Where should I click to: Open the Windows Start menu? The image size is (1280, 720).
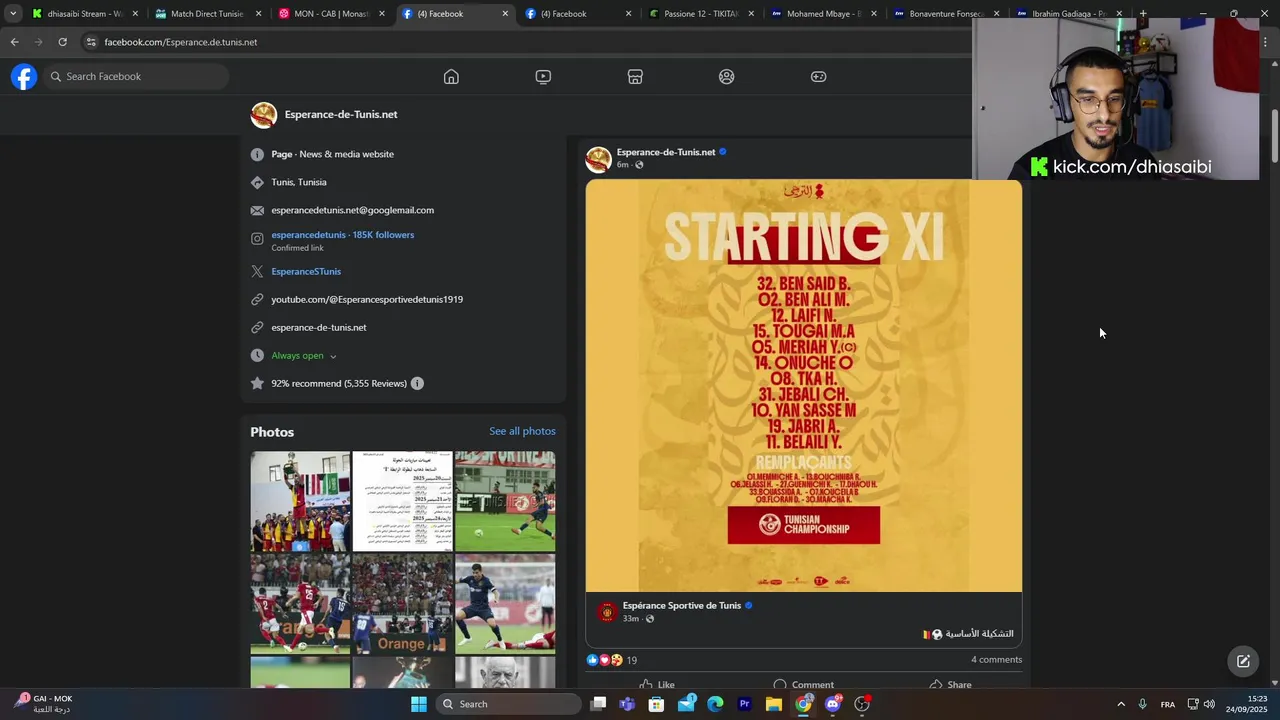pyautogui.click(x=419, y=704)
